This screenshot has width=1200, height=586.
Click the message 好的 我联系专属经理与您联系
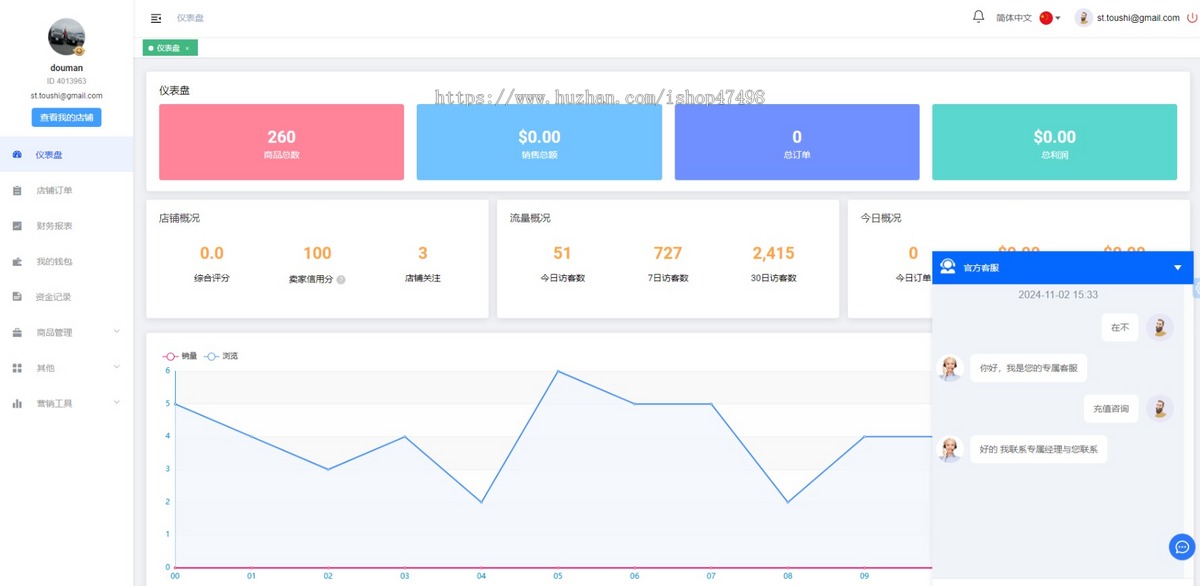click(1038, 449)
